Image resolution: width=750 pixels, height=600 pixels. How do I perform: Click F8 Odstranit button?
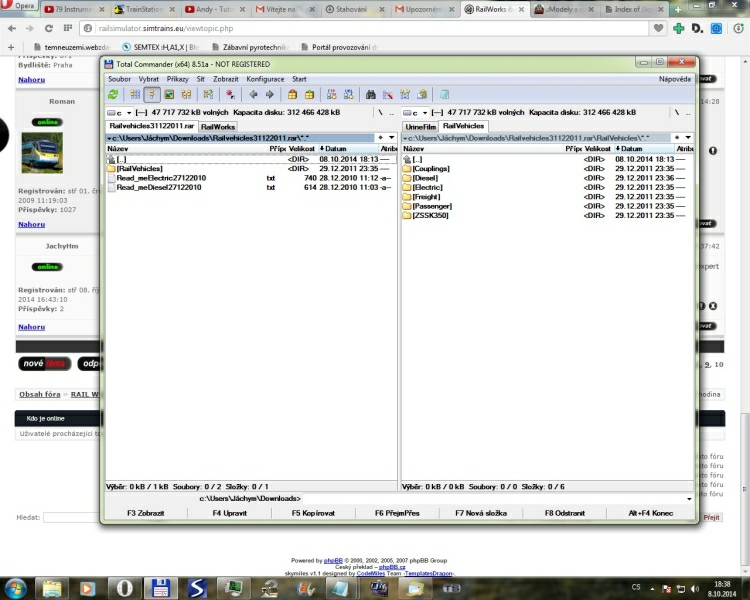[x=564, y=513]
